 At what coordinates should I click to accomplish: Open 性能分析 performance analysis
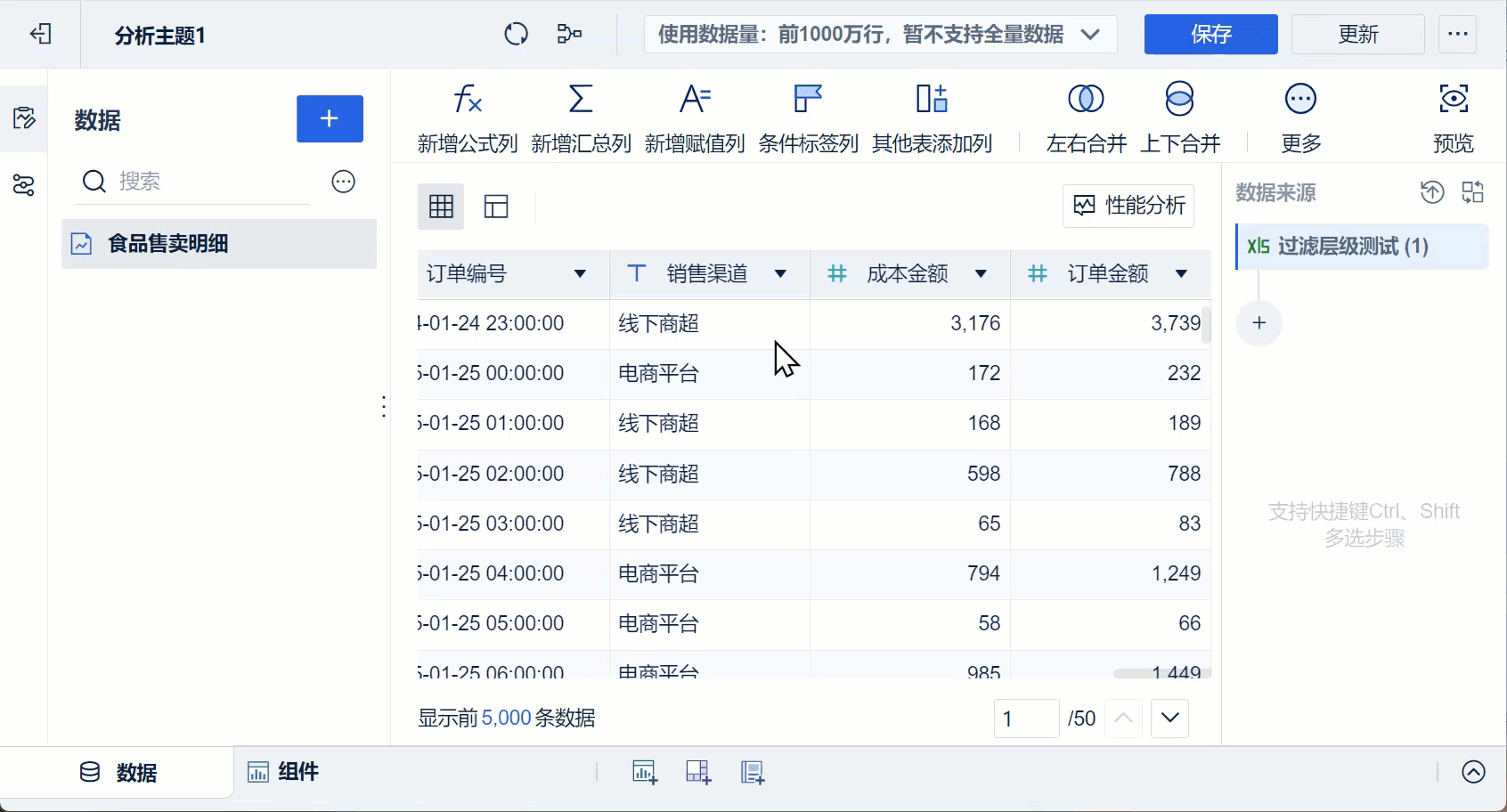pos(1128,206)
